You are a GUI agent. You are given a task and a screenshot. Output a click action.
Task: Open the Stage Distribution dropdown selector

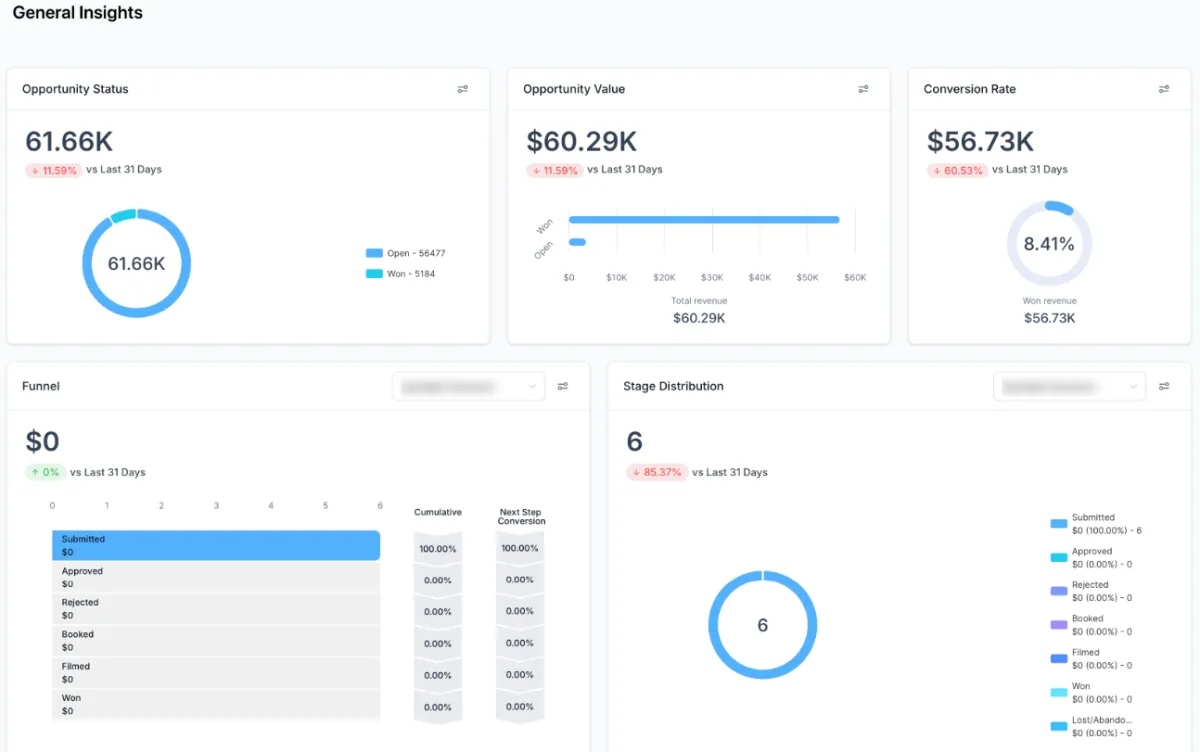1069,386
